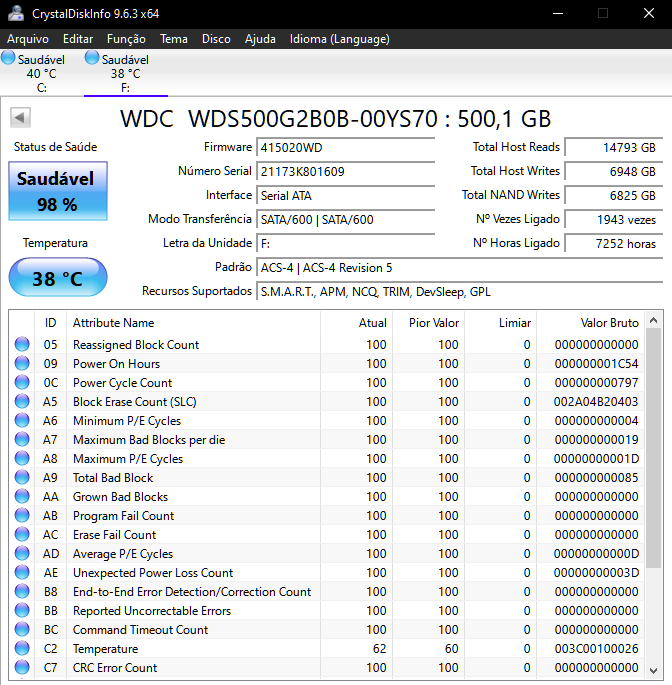Viewport: 672px width, 685px height.
Task: Select the F: drive tab
Action: pyautogui.click(x=126, y=73)
